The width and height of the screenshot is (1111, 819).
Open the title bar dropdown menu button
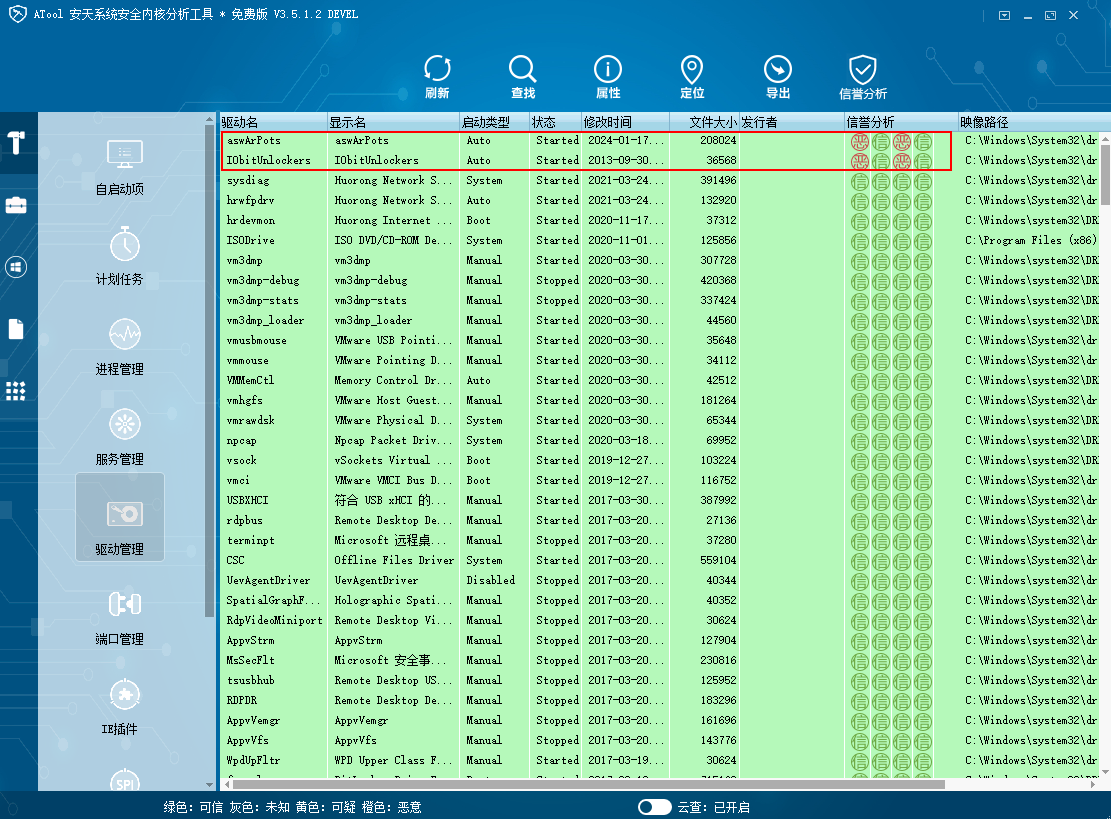[1004, 15]
